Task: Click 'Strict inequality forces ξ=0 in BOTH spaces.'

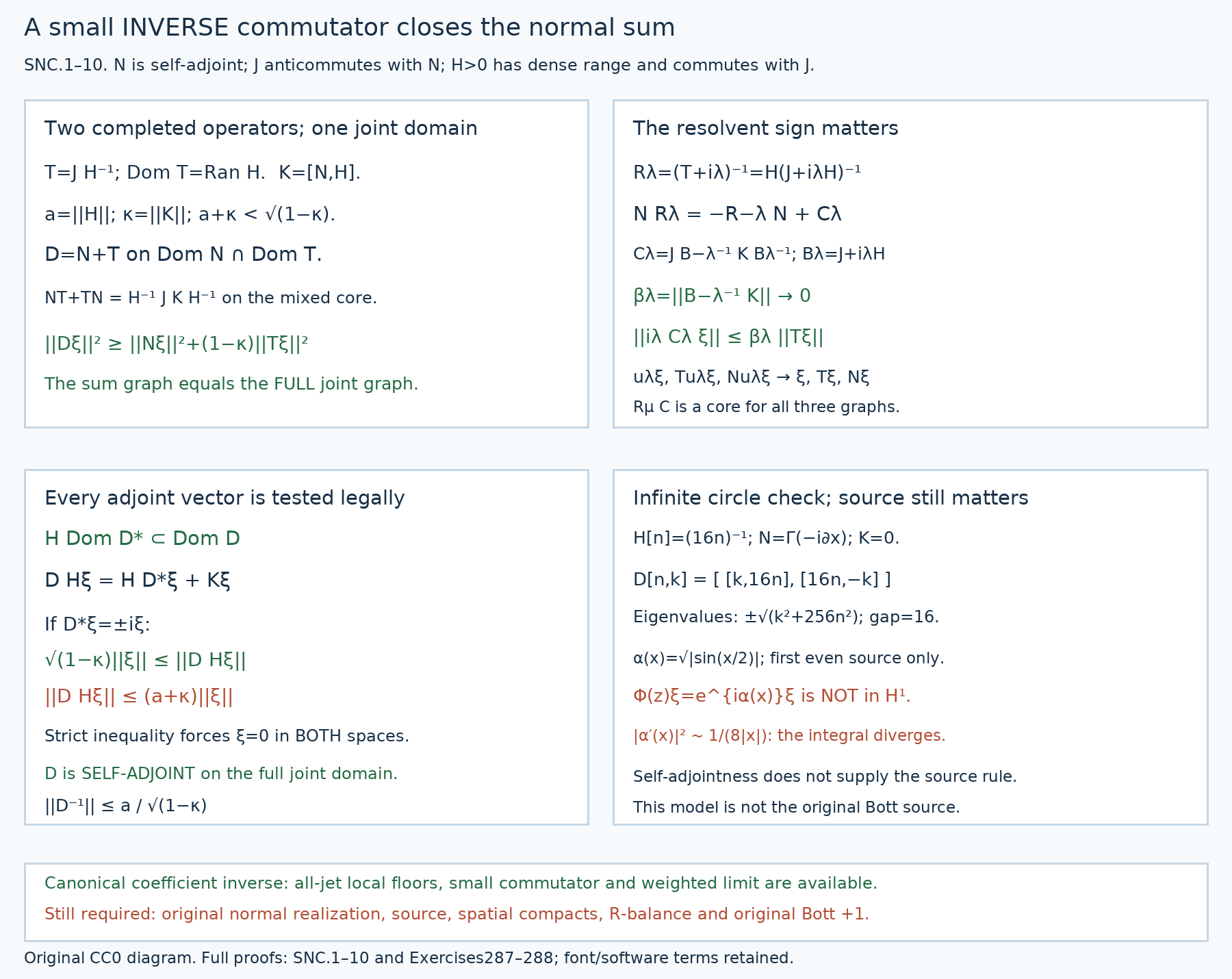Action: (x=227, y=737)
